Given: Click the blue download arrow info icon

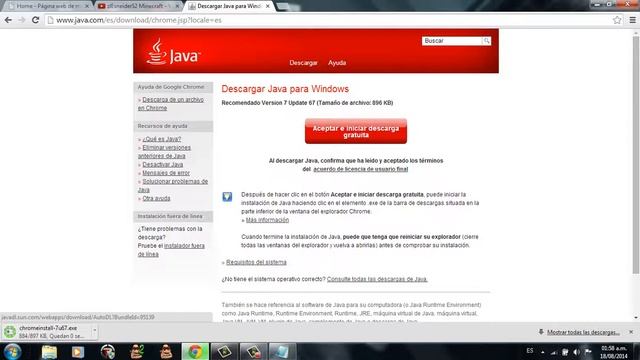Looking at the screenshot, I should [227, 197].
